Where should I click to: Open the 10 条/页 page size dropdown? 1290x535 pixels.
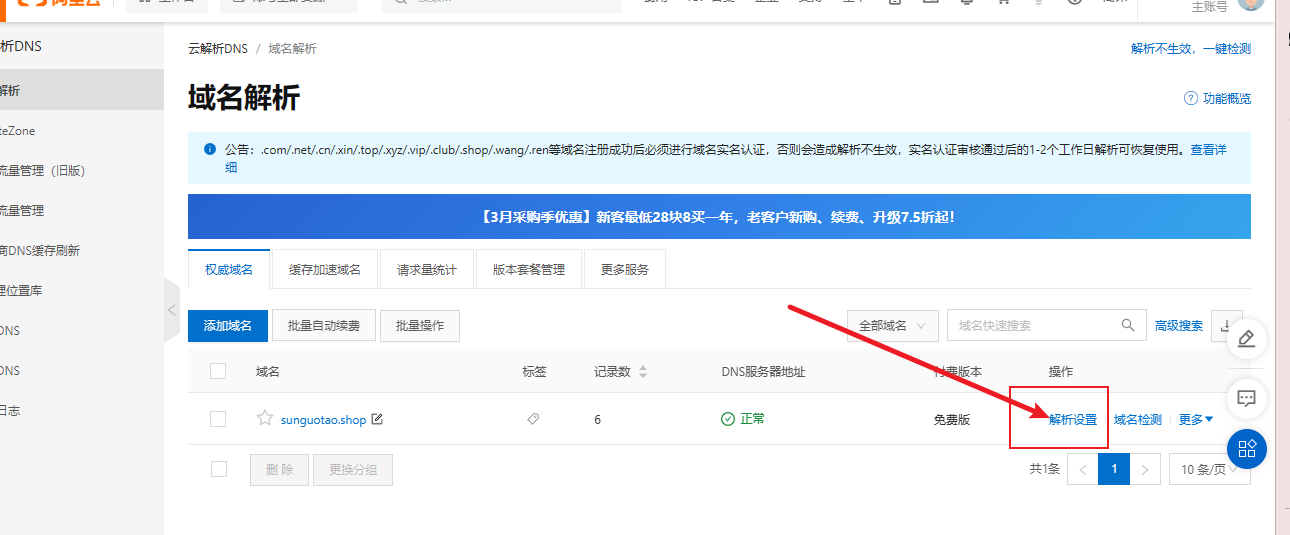pos(1209,469)
